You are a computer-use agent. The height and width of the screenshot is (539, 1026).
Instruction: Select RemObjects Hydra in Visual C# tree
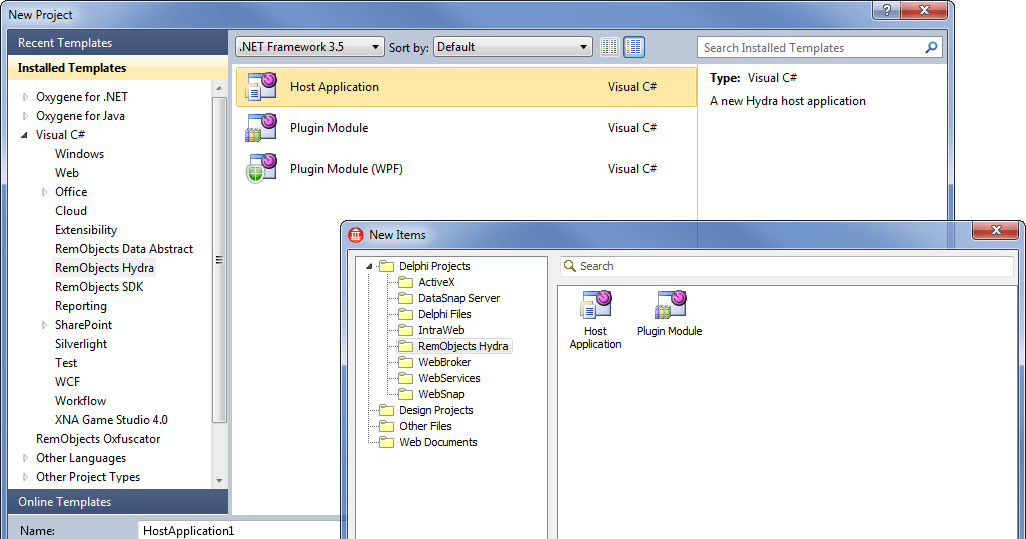[x=104, y=268]
